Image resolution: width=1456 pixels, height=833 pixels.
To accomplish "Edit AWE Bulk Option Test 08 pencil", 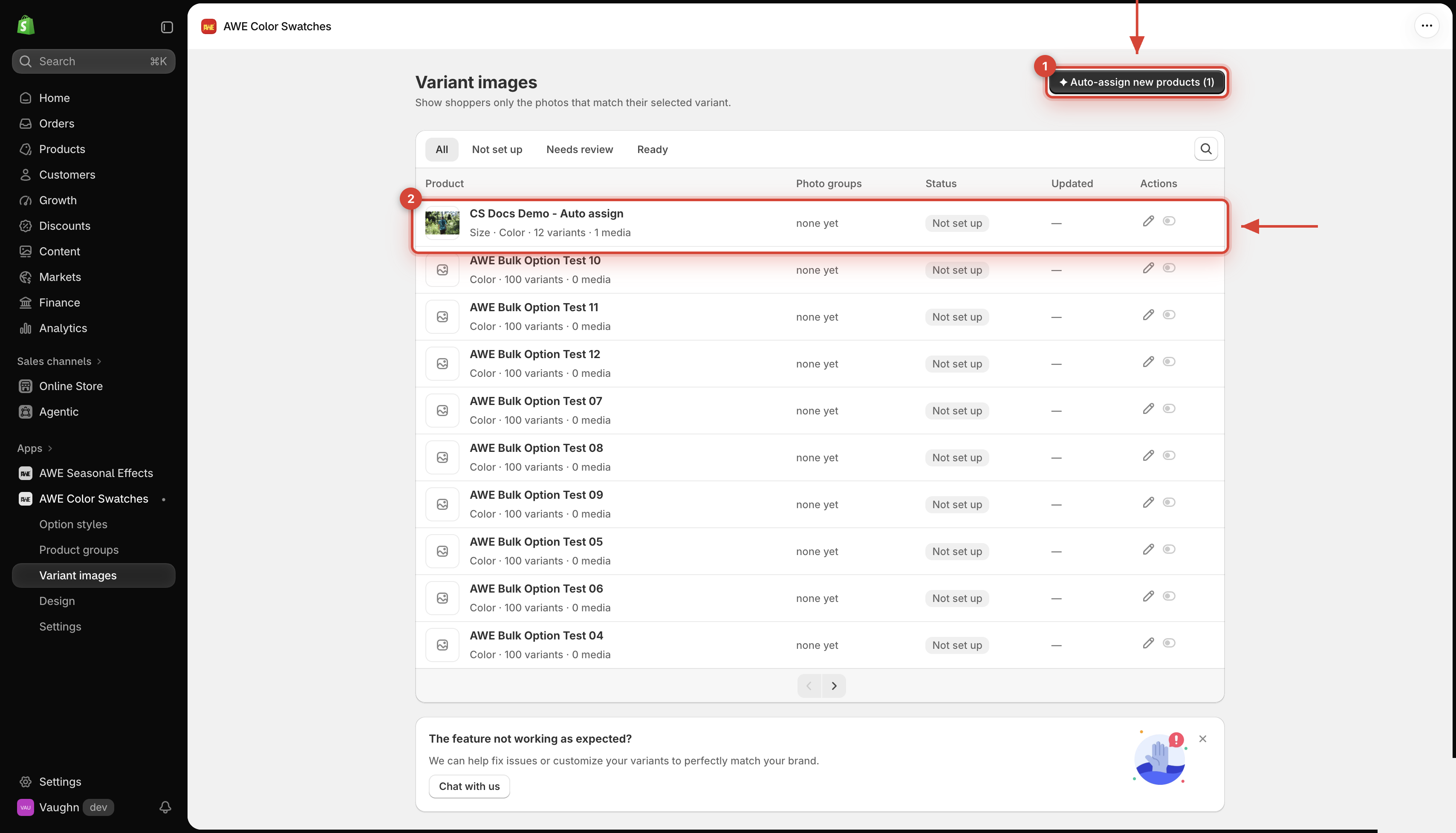I will [x=1148, y=455].
